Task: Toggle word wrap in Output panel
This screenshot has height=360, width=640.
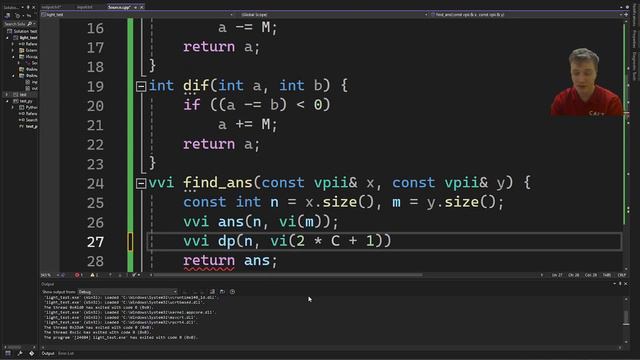Action: pos(222,292)
